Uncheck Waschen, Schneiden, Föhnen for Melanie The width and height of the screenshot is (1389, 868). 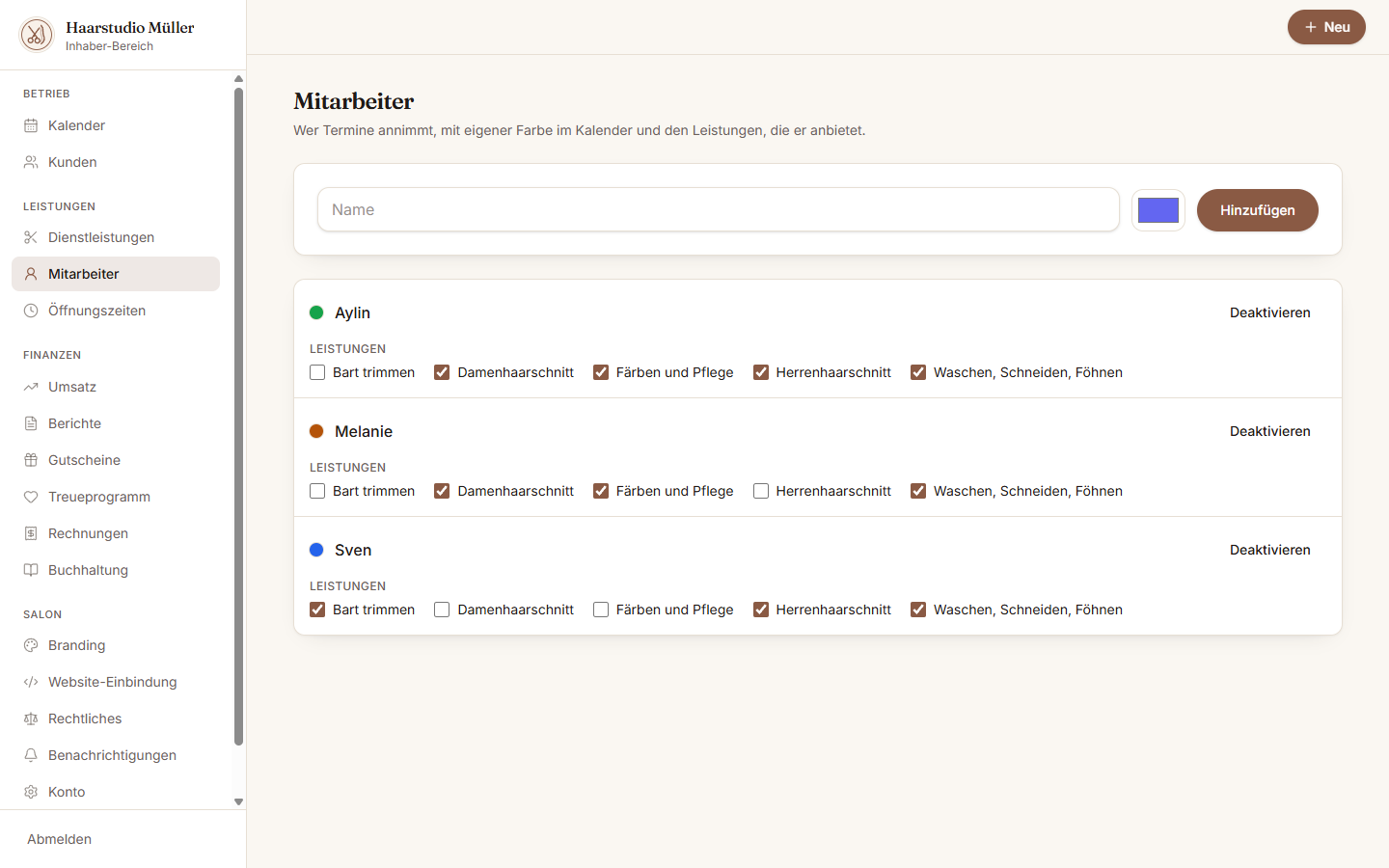(x=918, y=491)
